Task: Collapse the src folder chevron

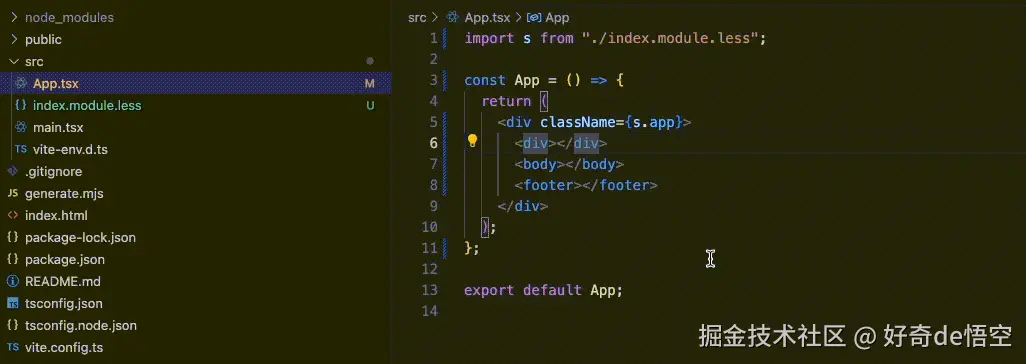Action: pyautogui.click(x=14, y=62)
